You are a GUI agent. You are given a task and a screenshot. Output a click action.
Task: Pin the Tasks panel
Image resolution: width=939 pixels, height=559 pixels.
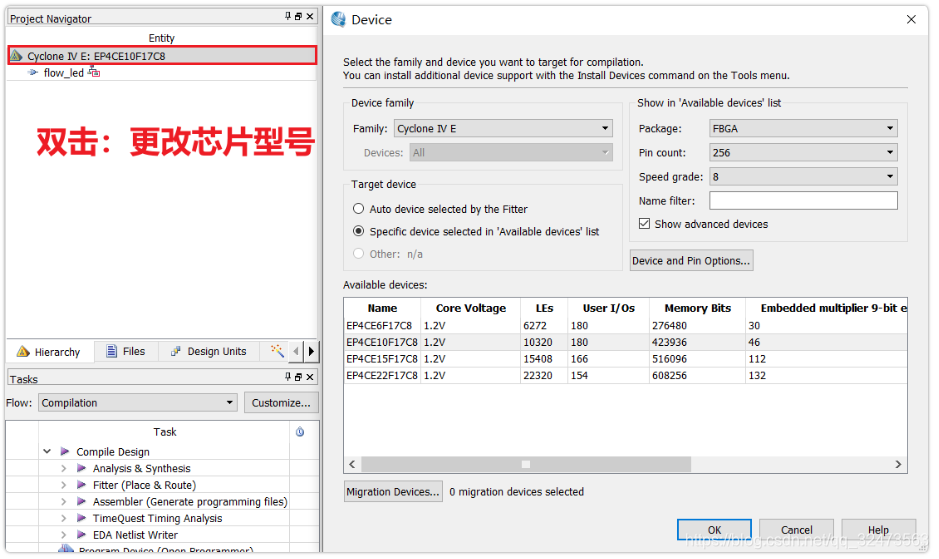288,377
